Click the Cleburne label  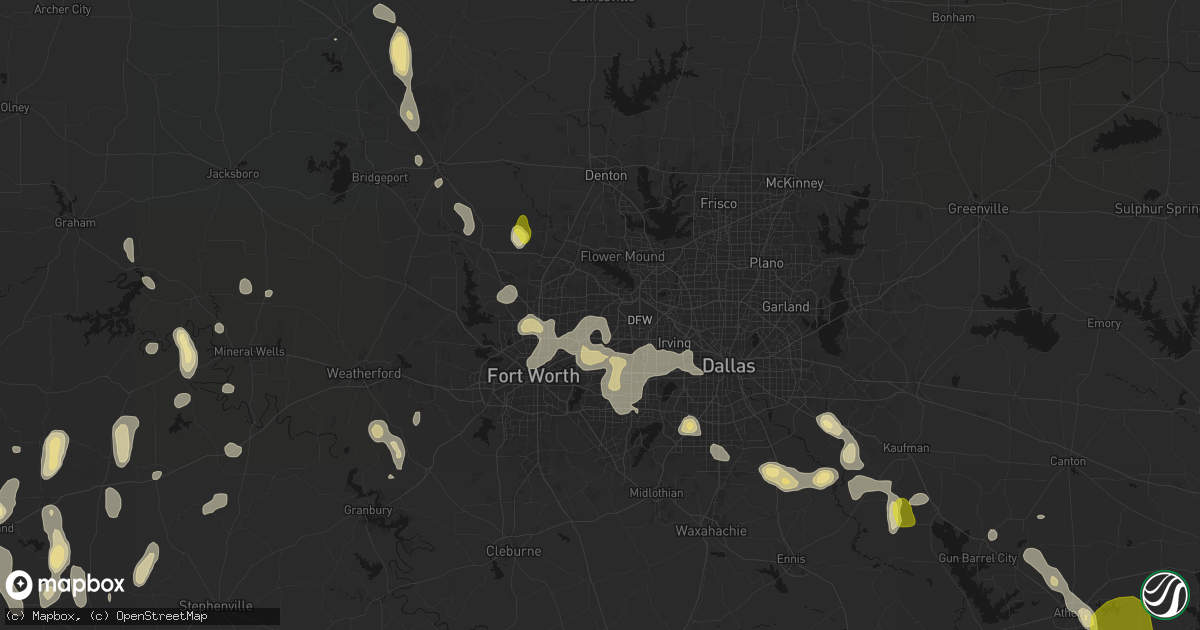513,551
